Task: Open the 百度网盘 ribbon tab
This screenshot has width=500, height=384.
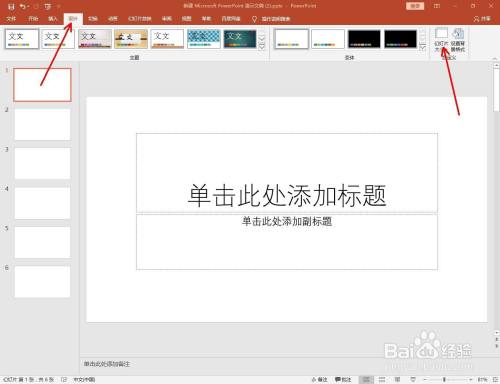Action: click(x=231, y=19)
